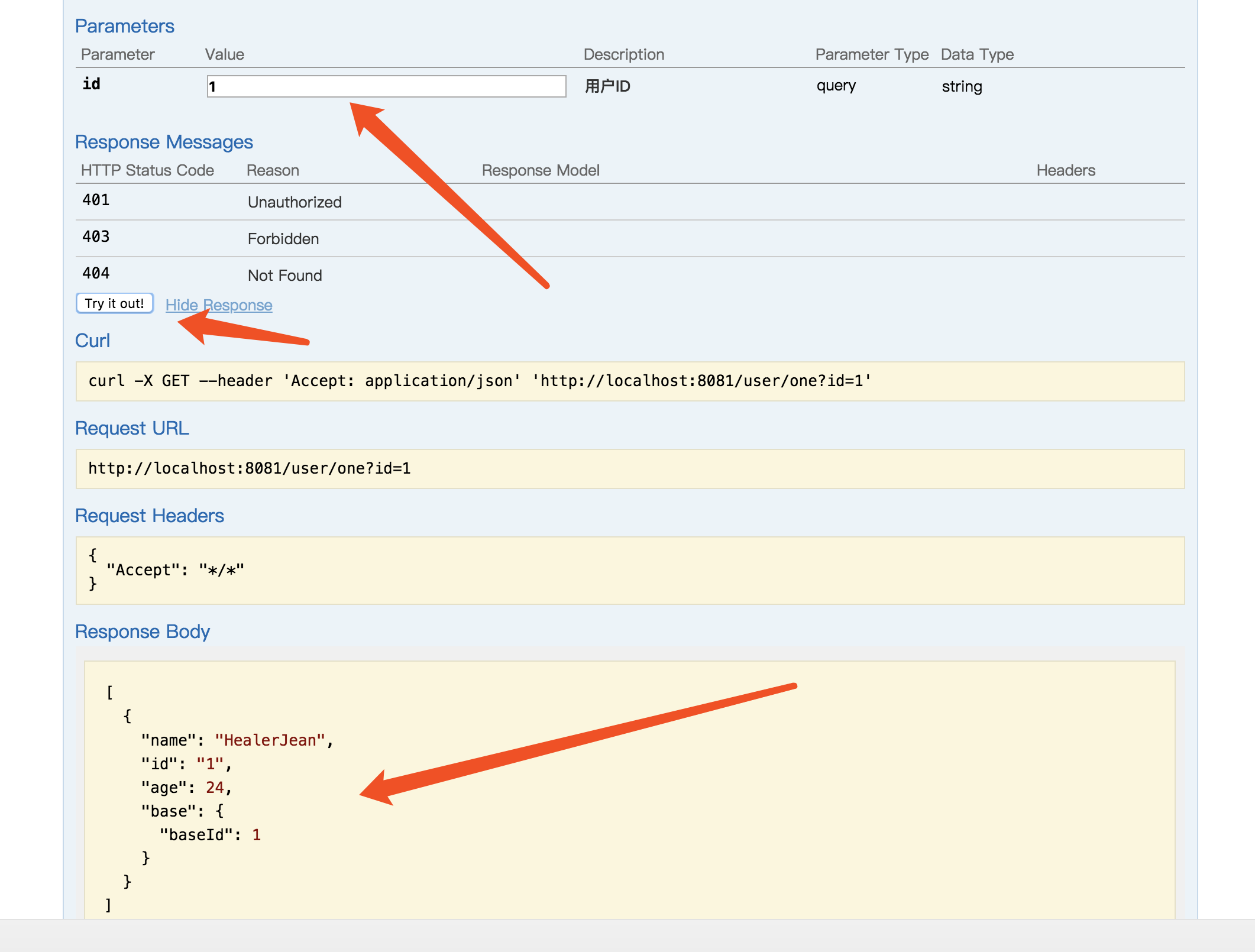Click the 401 status code row
This screenshot has width=1255, height=952.
point(96,200)
